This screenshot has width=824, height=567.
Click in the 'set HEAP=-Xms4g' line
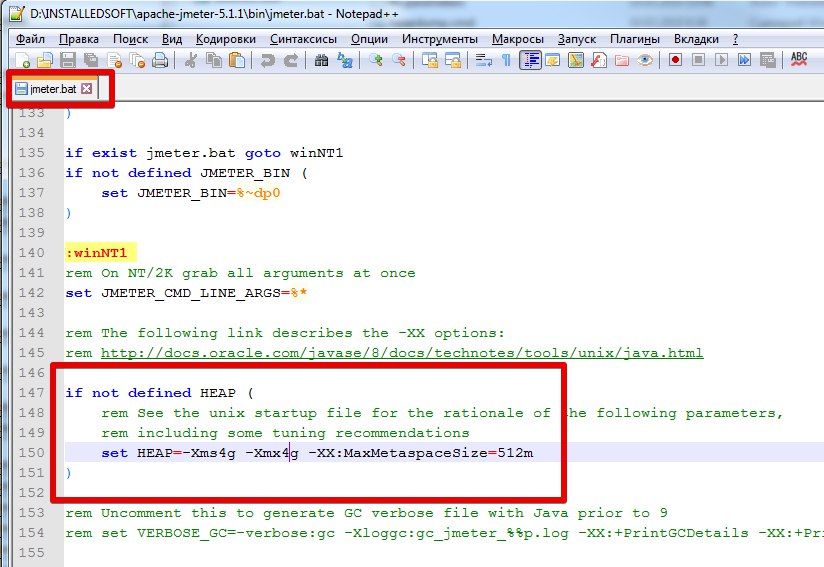click(317, 453)
